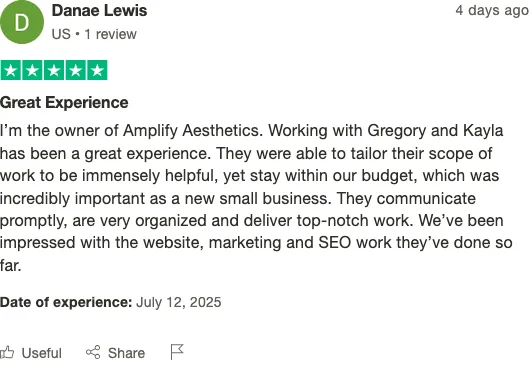Viewport: 530px width, 368px height.
Task: Select the fourth green rating star
Action: point(76,70)
